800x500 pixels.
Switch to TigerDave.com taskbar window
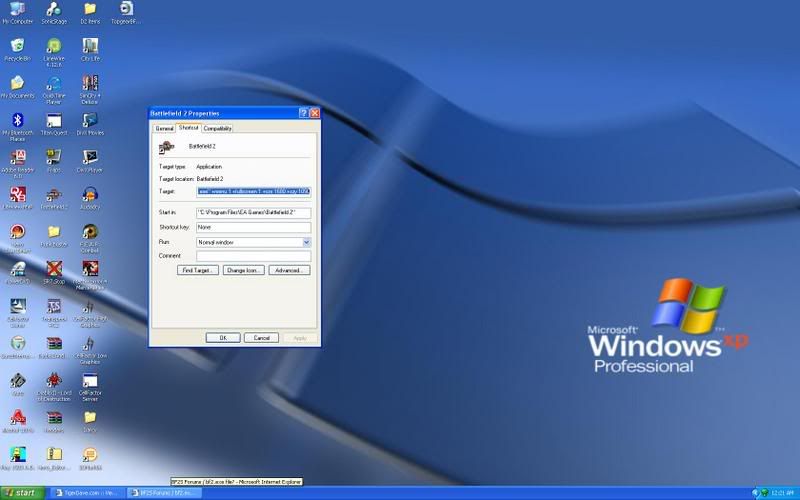(86, 493)
